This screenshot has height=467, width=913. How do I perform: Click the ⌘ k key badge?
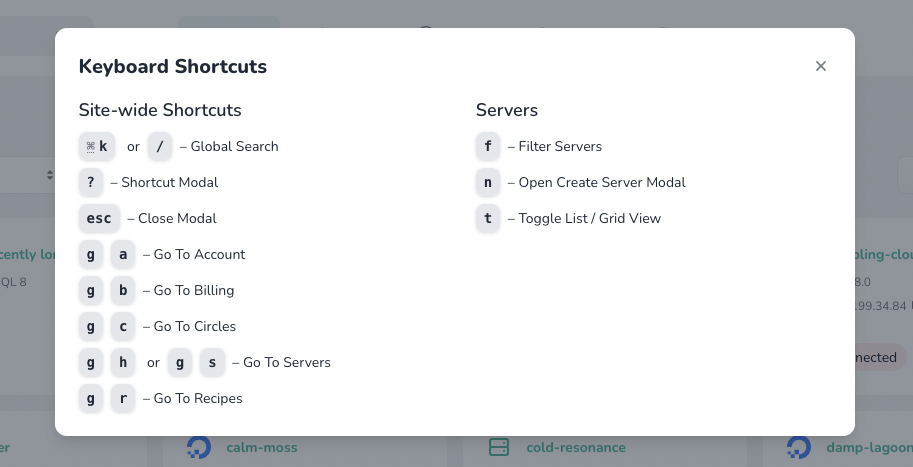pyautogui.click(x=97, y=146)
